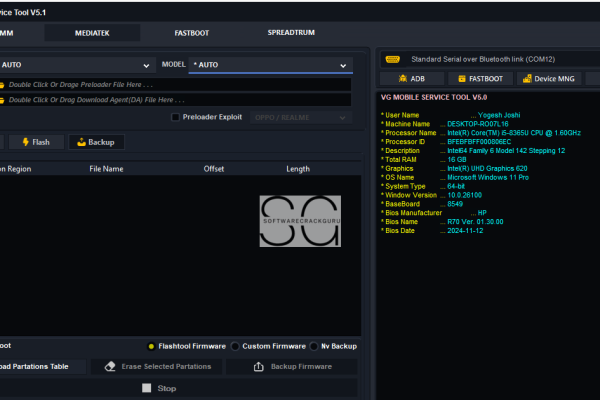
Task: Open Device MNG
Action: pos(549,79)
